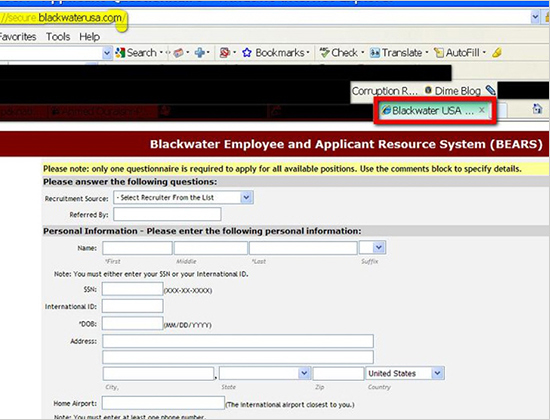Click the Bookmarks button label
This screenshot has width=550, height=420.
[x=280, y=53]
